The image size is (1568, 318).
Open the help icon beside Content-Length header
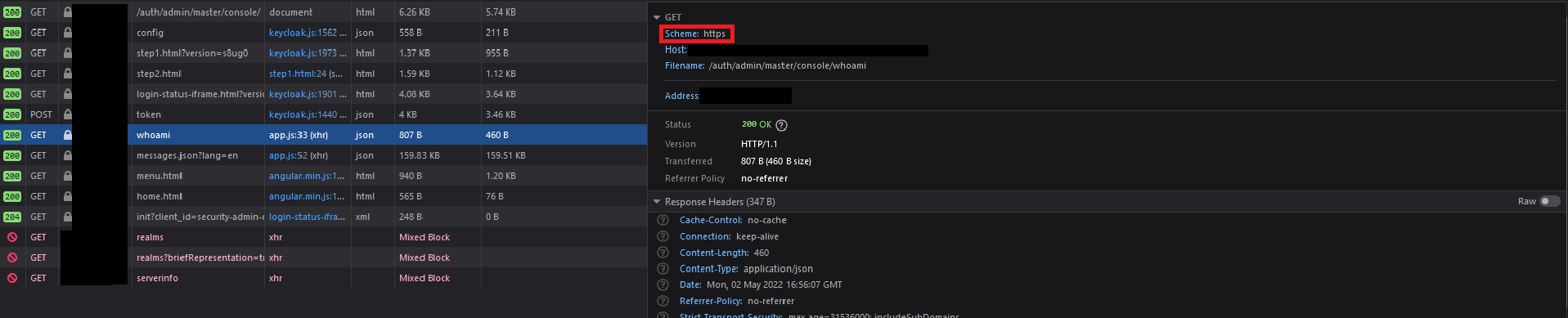[663, 253]
